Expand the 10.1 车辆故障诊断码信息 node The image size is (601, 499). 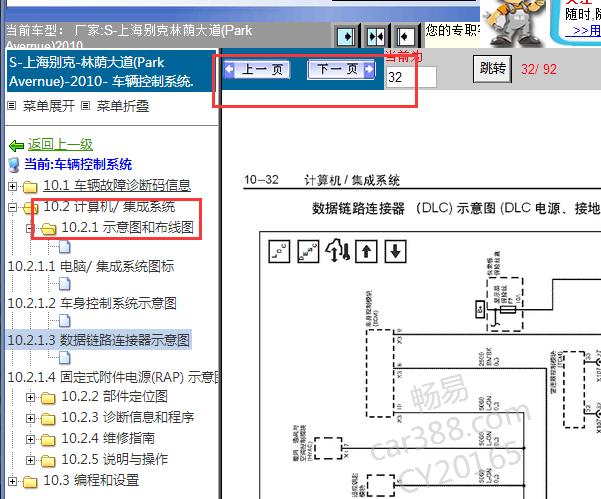coord(12,186)
